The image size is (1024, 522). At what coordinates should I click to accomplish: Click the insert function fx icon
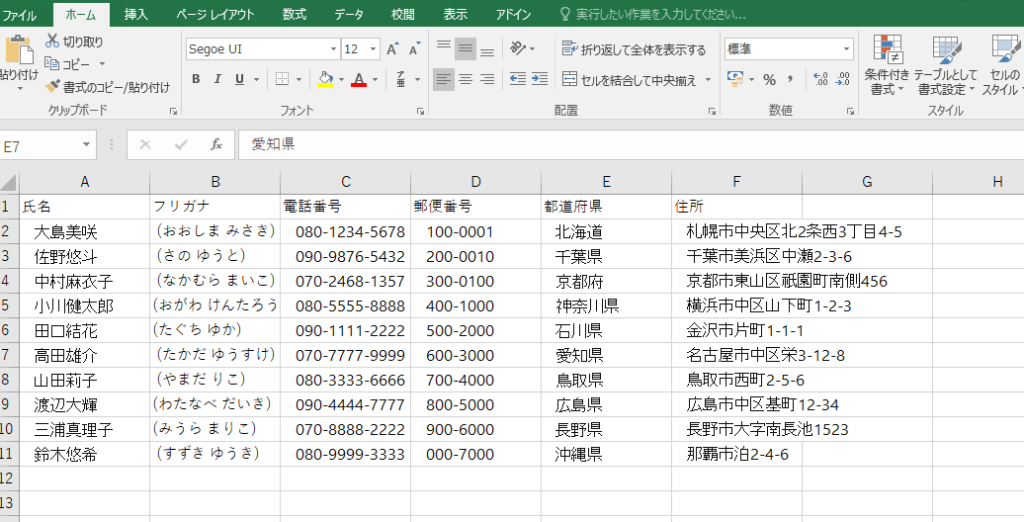[216, 145]
